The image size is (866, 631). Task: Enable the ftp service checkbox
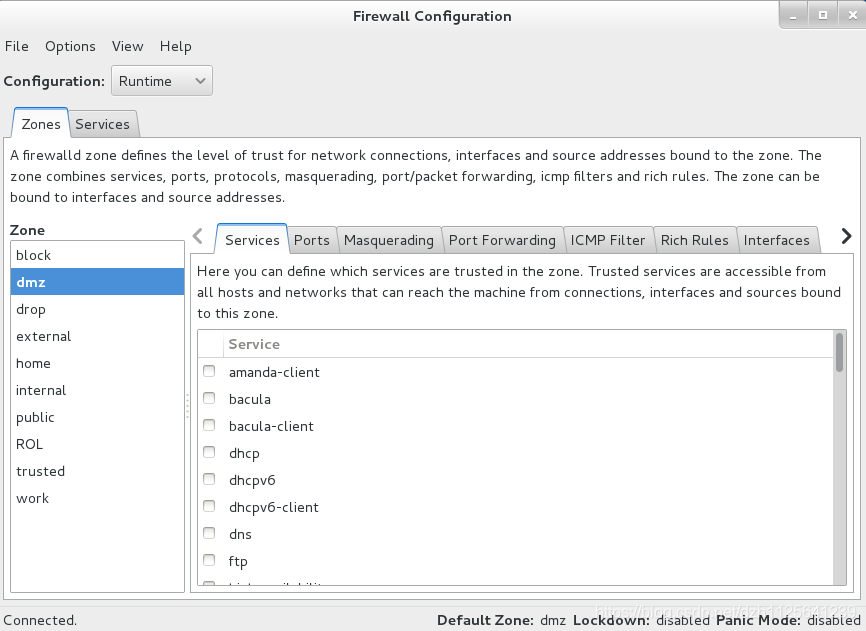(209, 560)
